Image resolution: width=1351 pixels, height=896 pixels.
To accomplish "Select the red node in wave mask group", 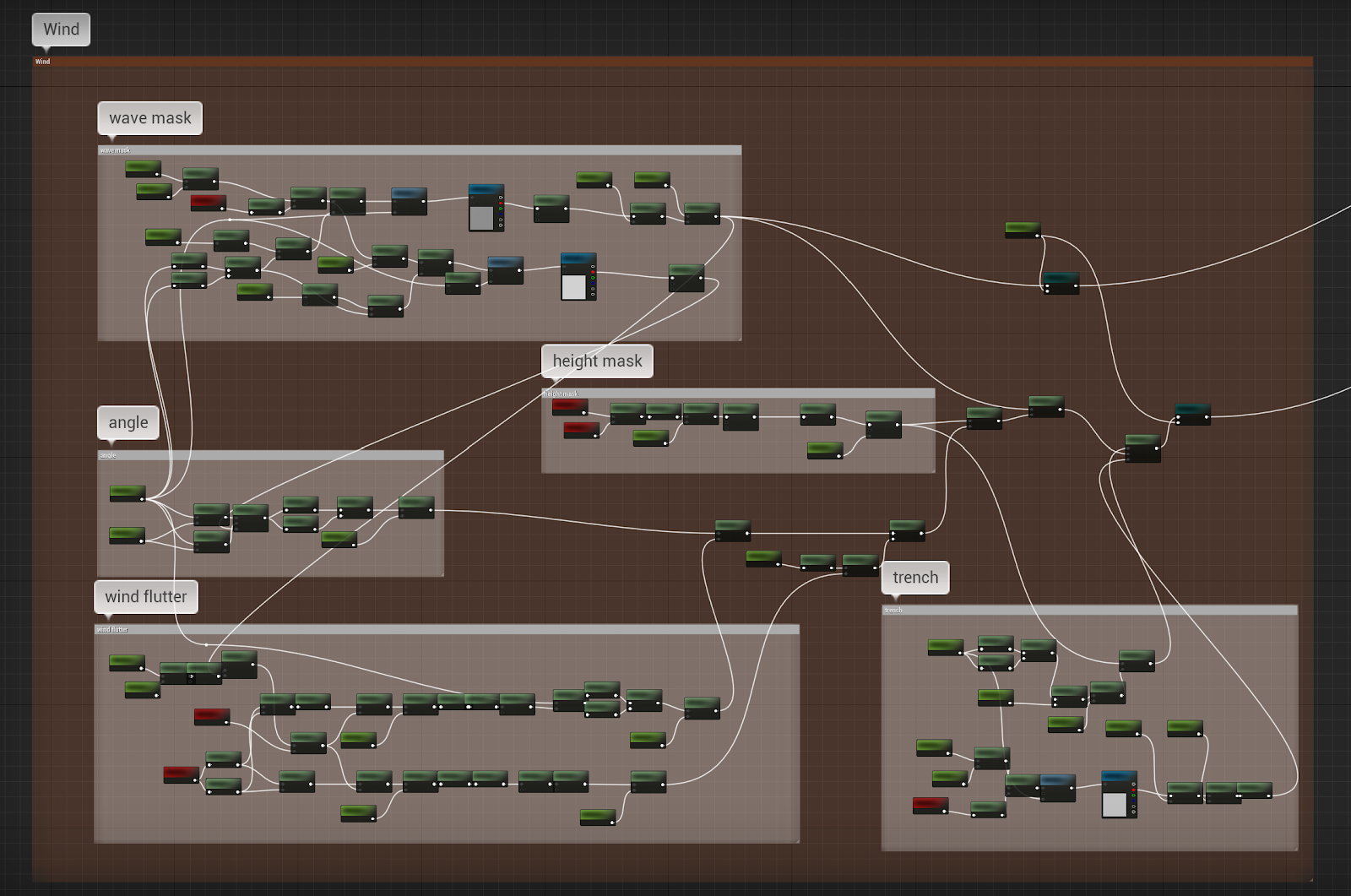I will [x=208, y=202].
